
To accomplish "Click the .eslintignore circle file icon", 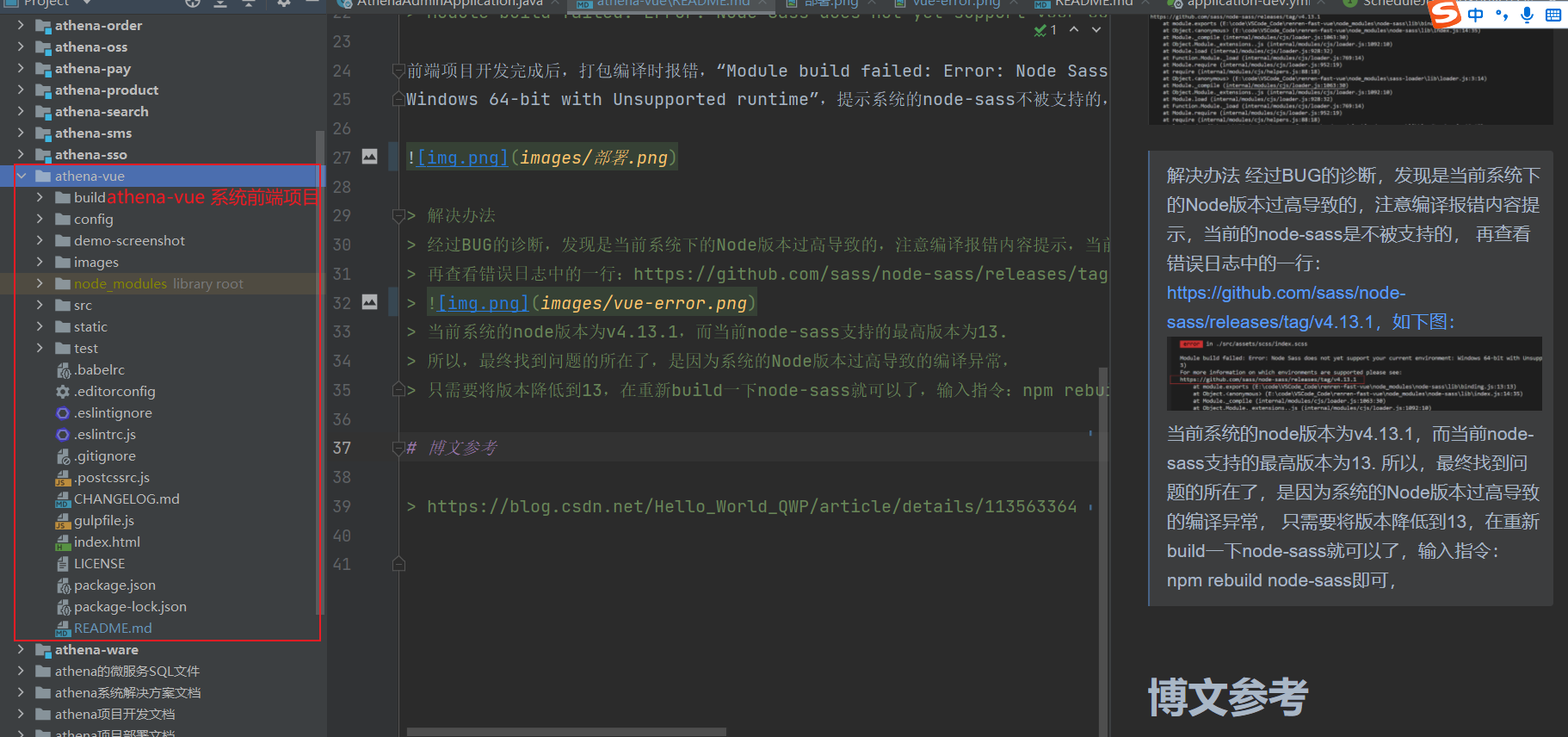I will pyautogui.click(x=63, y=413).
